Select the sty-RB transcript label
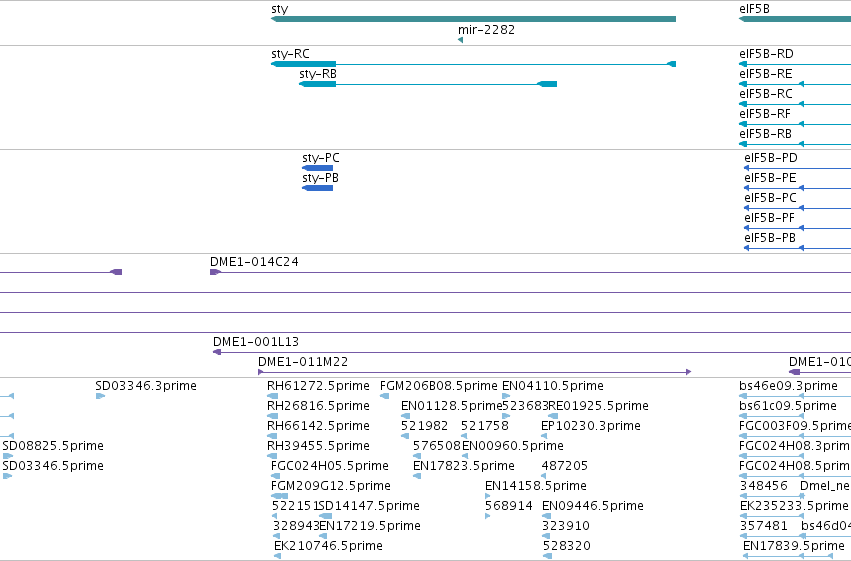 click(x=318, y=74)
